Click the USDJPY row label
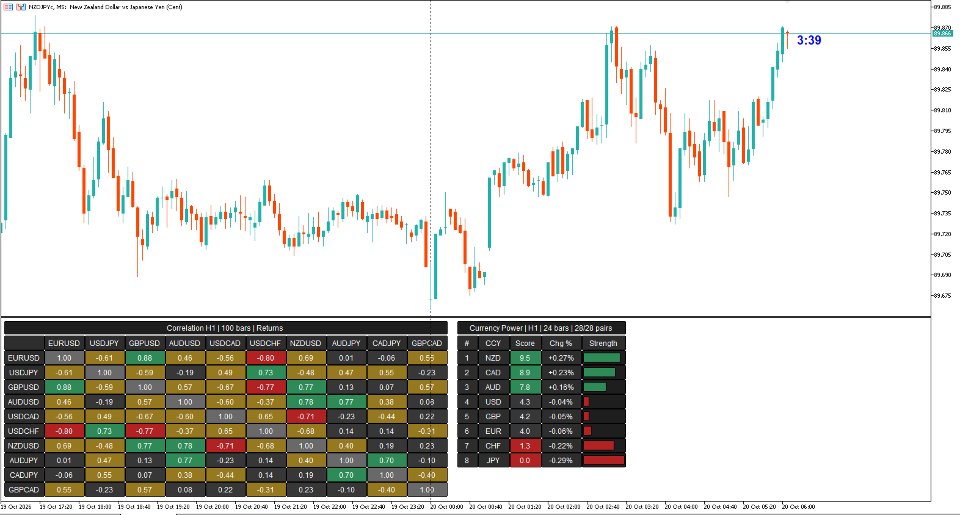This screenshot has height=515, width=960. 24,372
